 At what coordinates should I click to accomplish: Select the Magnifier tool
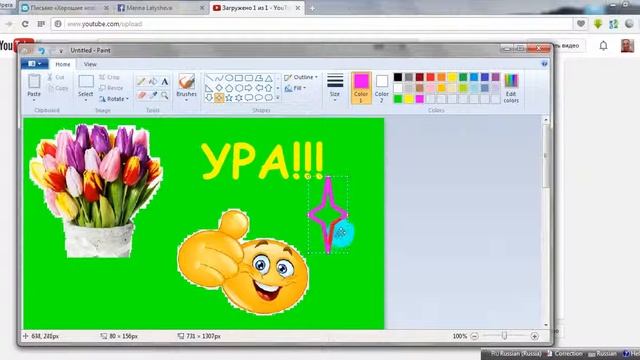pos(164,95)
